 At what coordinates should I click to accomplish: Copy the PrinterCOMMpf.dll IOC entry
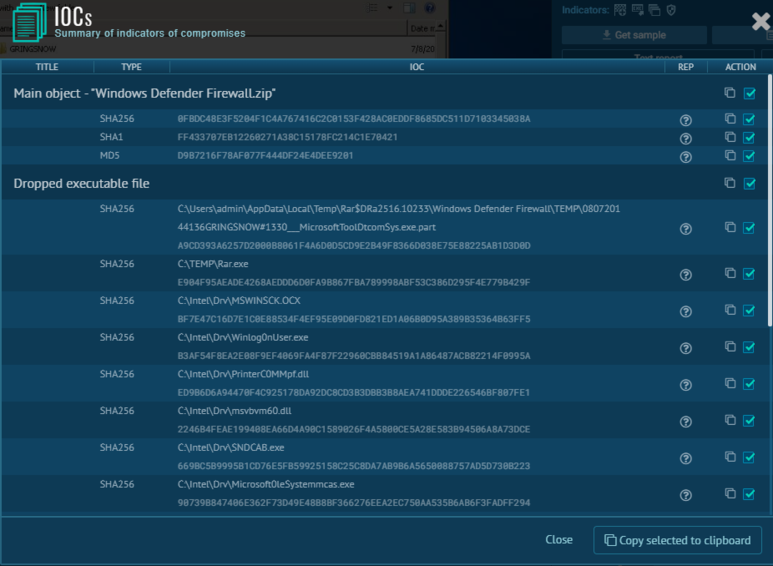point(730,383)
